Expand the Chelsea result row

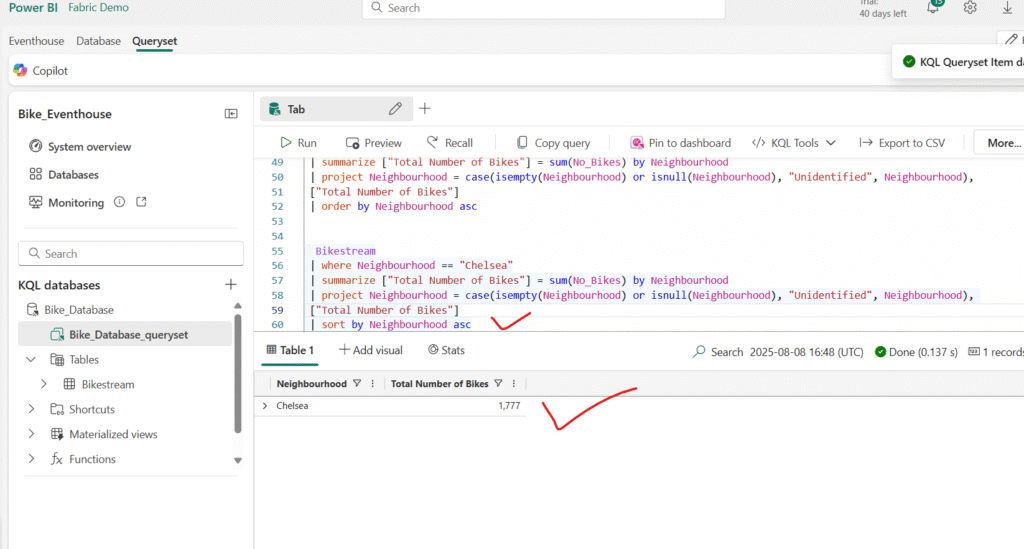point(264,405)
